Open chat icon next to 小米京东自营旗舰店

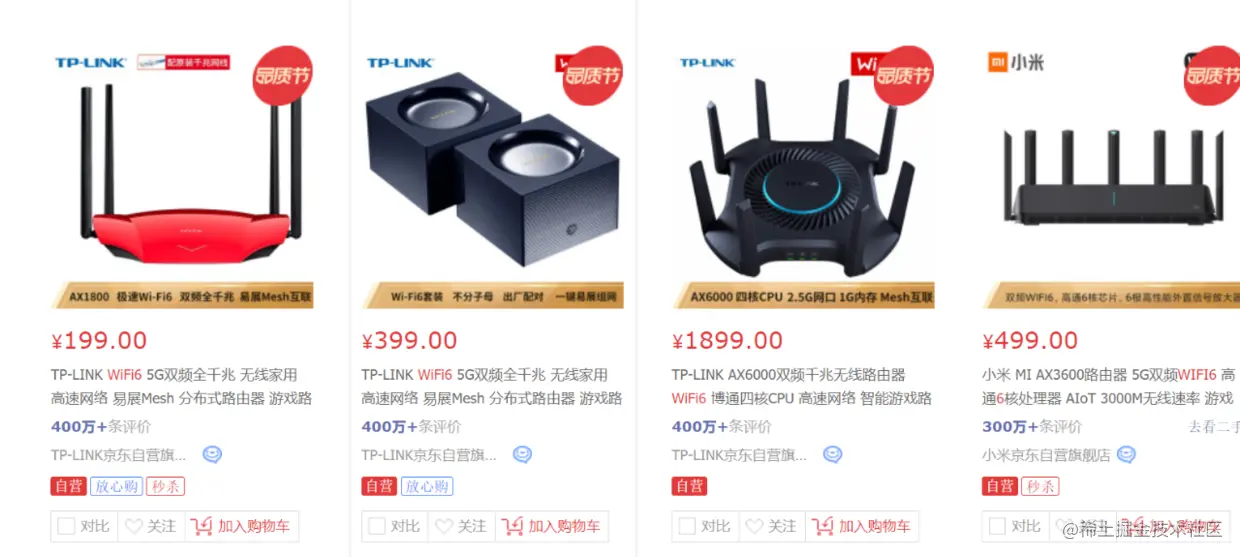[1126, 455]
